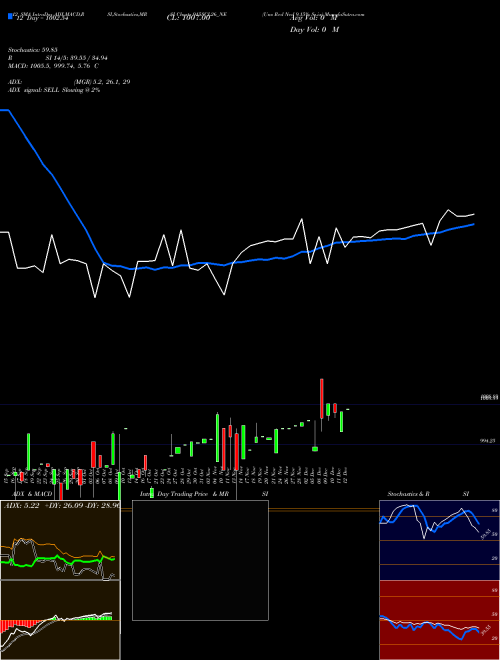
Task: Open the blue stochastics chart panel
Action: (439, 540)
